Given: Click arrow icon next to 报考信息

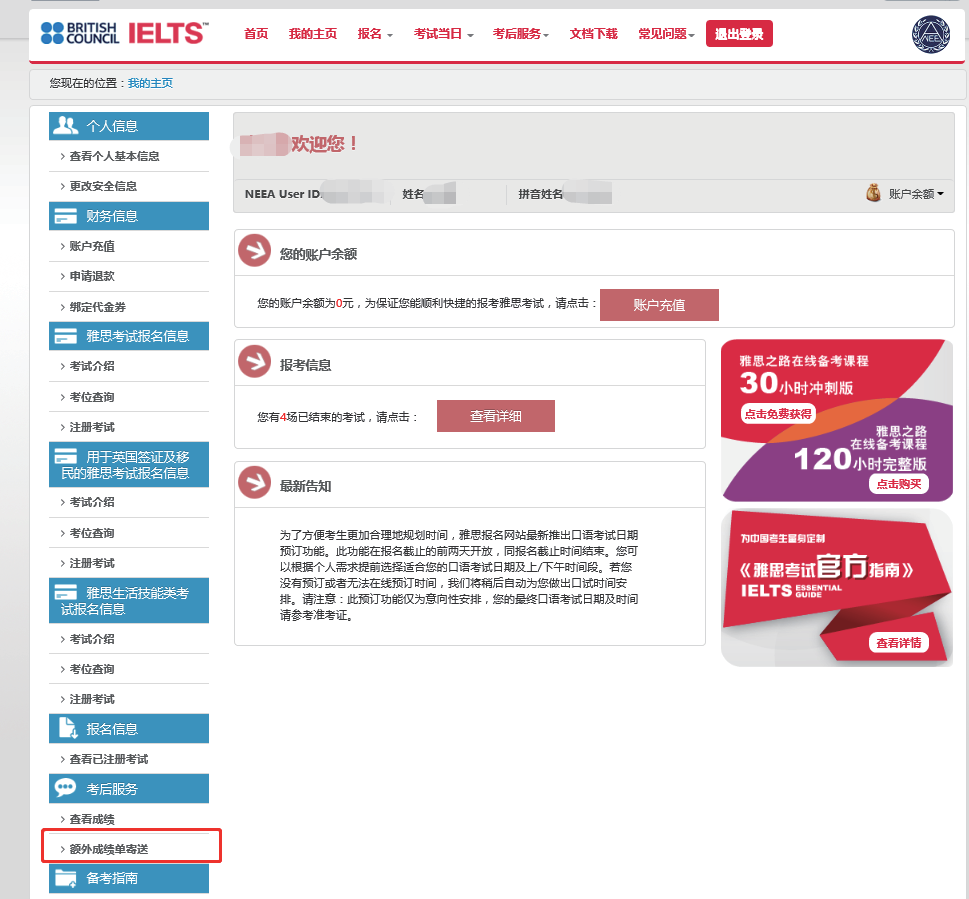Looking at the screenshot, I should tap(255, 361).
